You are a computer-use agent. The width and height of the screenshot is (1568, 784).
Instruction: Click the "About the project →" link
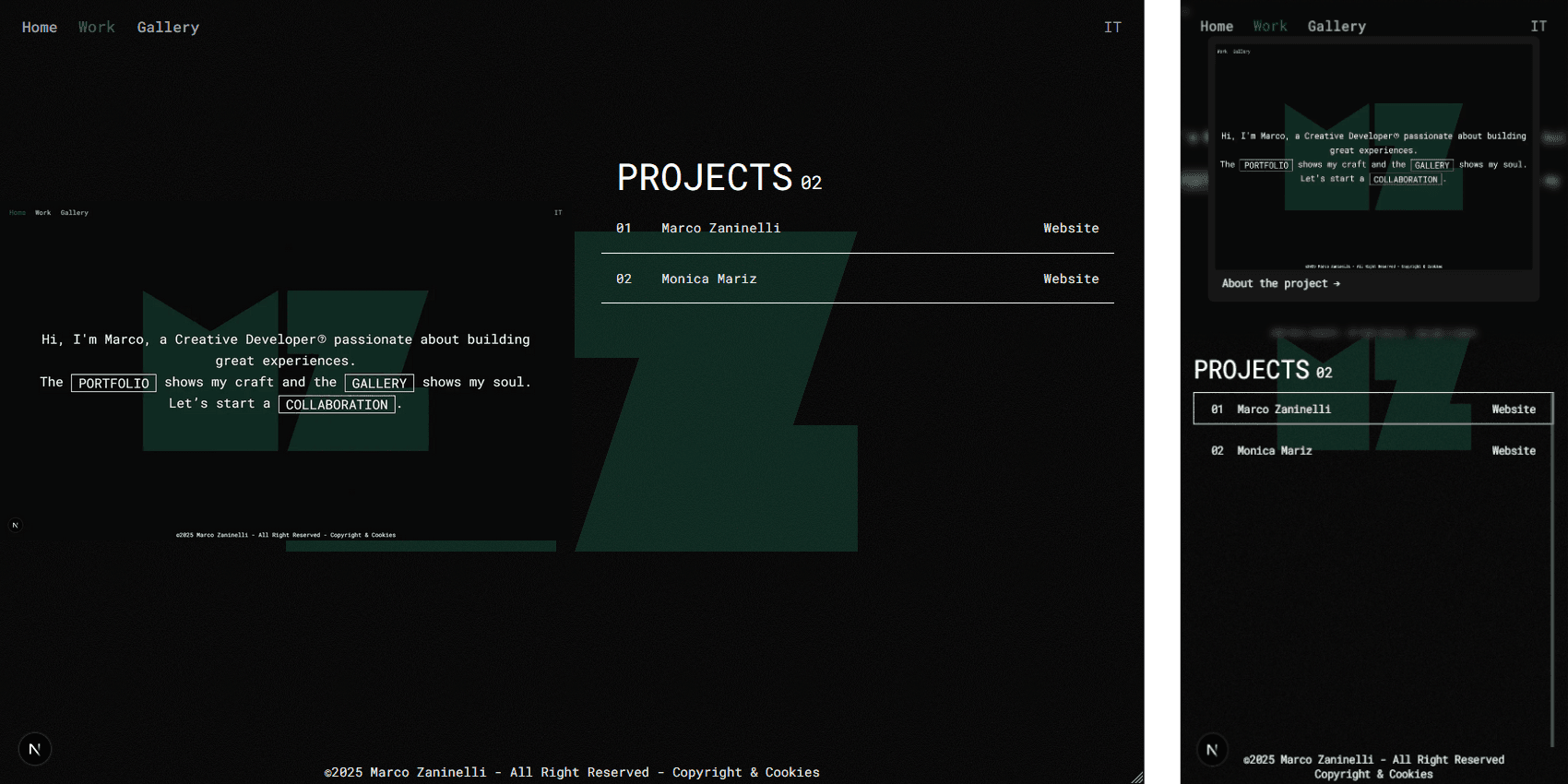1280,283
